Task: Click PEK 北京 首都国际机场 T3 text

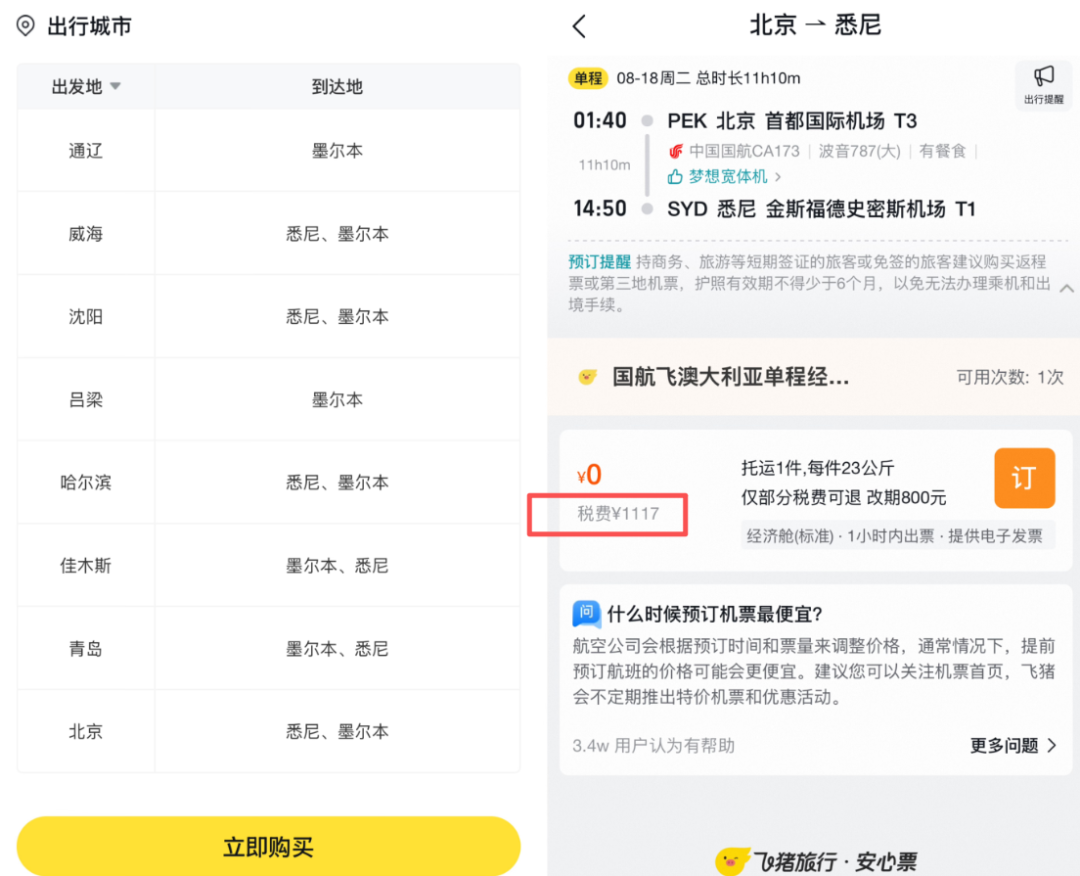Action: click(x=792, y=121)
